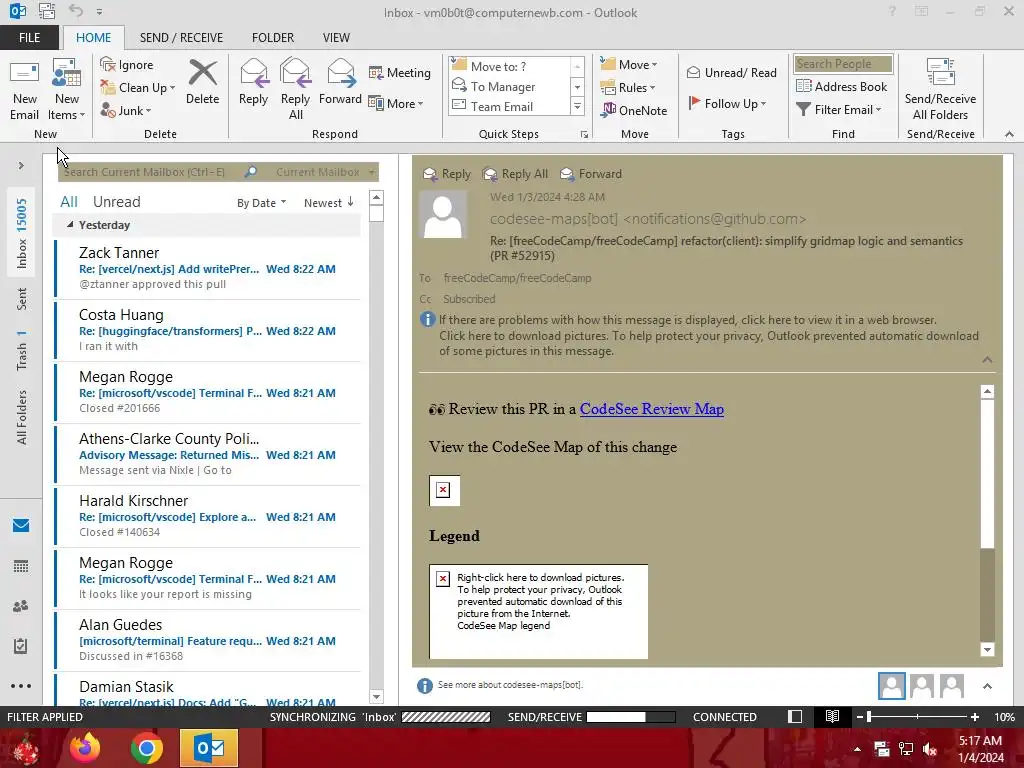Select the Sent folder in the sidebar

[22, 299]
